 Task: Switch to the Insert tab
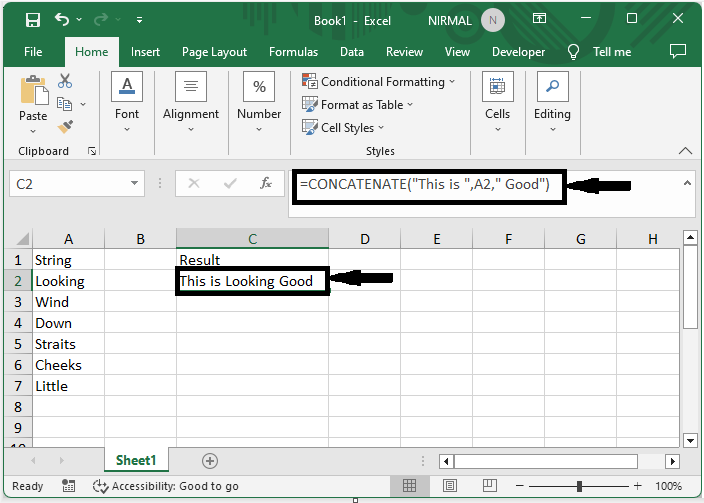pyautogui.click(x=145, y=52)
